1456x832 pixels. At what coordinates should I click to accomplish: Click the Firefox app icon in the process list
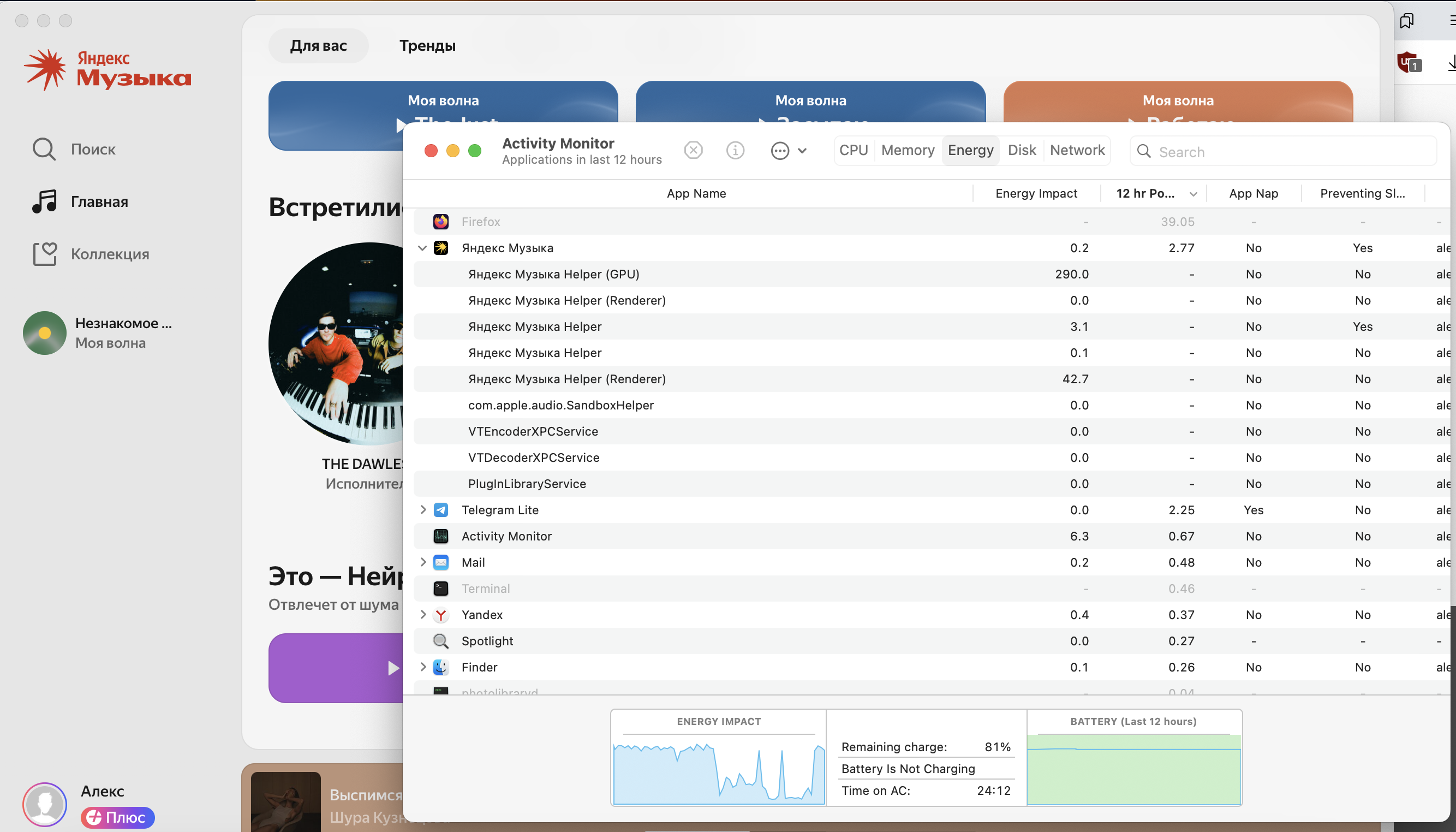point(440,222)
